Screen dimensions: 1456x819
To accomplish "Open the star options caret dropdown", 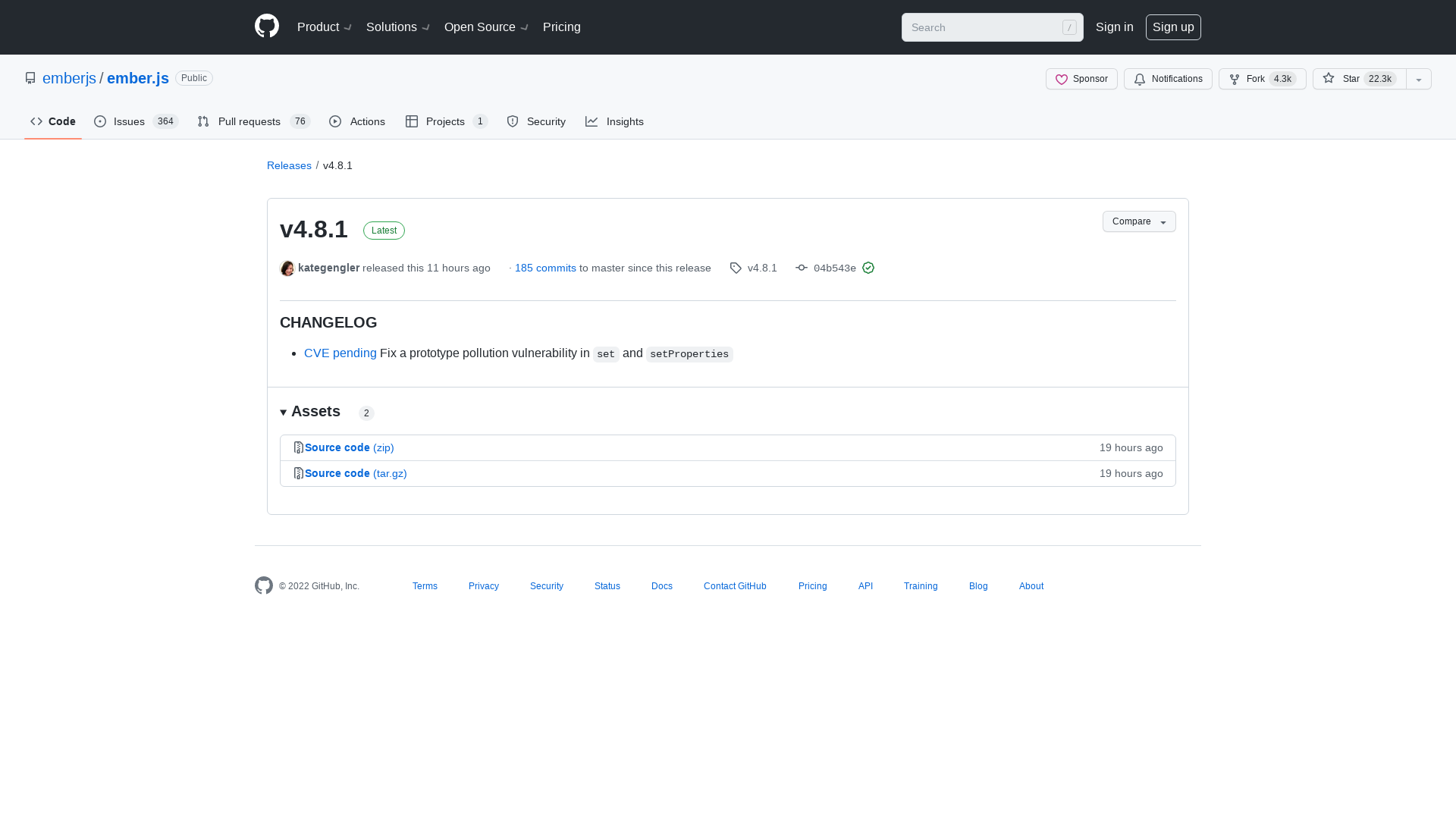I will pos(1418,79).
